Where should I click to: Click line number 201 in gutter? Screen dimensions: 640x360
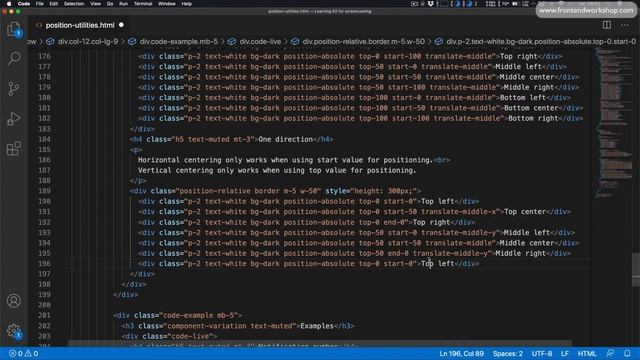44,315
